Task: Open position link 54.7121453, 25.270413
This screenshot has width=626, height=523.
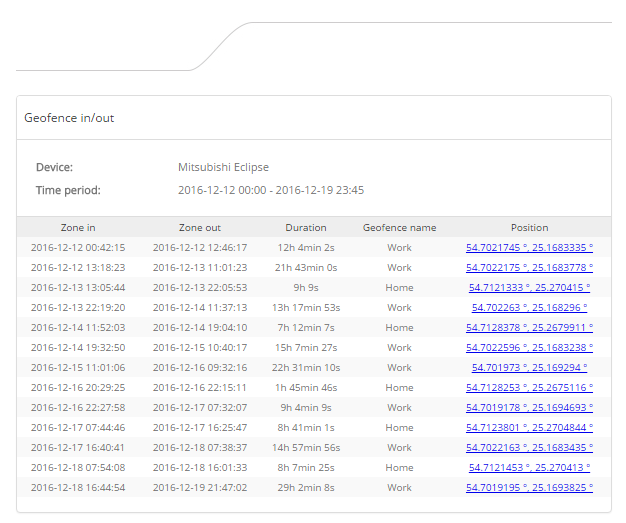Action: [x=529, y=468]
